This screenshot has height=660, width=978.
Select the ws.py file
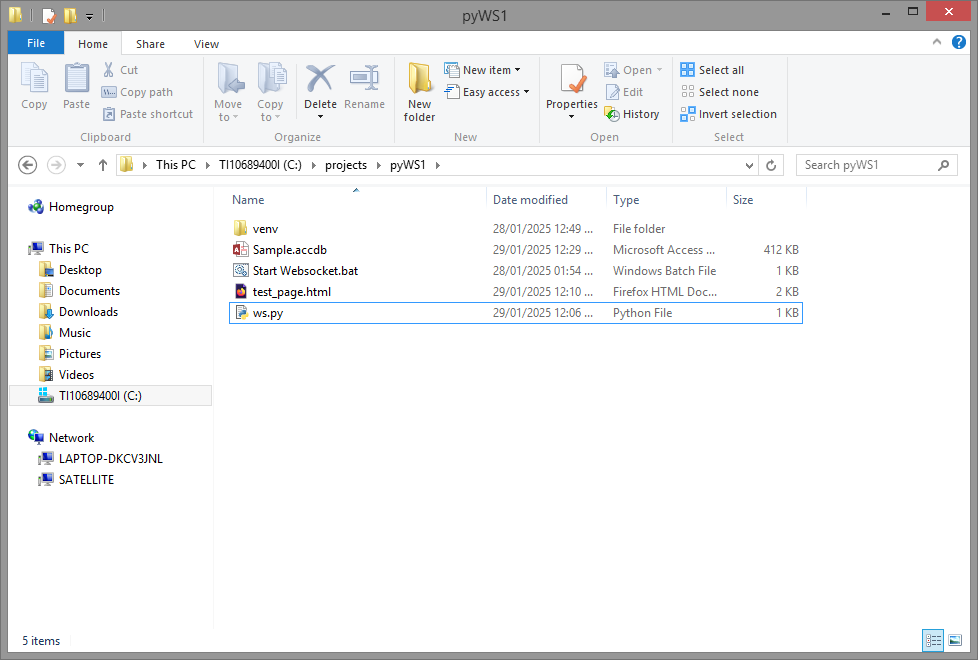click(516, 313)
